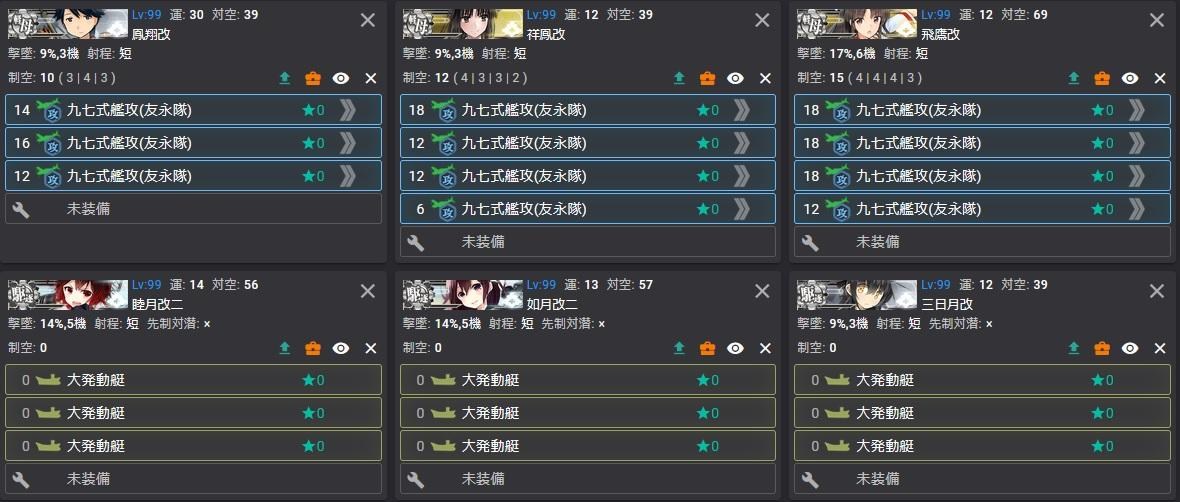This screenshot has height=502, width=1180.
Task: Expand proficiency chevrons on 飛鷹改's last 12-plane slot
Action: pyautogui.click(x=1136, y=208)
